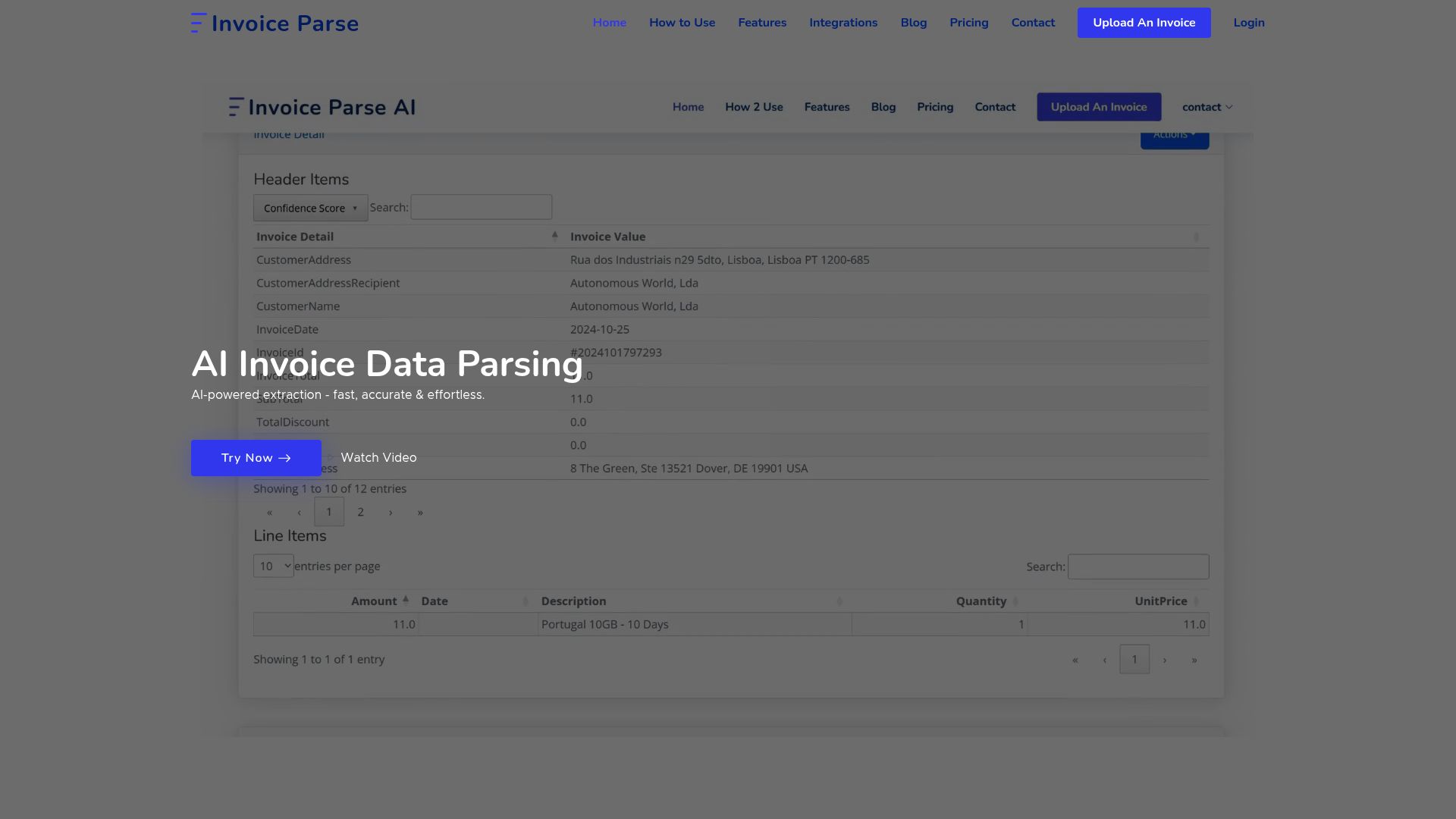The image size is (1456, 819).
Task: Jump to first page in header items pagination
Action: coord(269,512)
